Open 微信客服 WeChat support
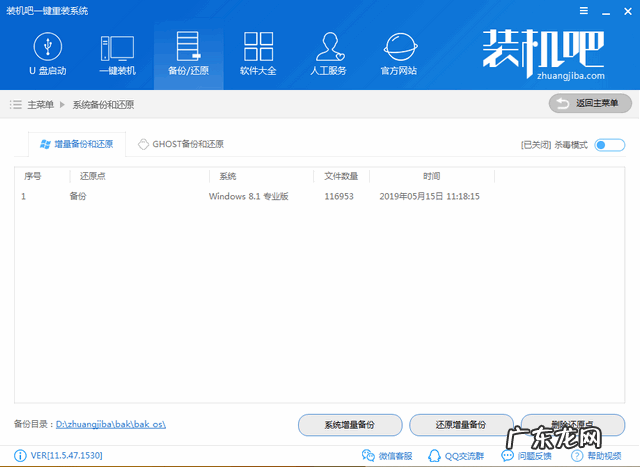Screen dimensions: 640x467 point(387,456)
